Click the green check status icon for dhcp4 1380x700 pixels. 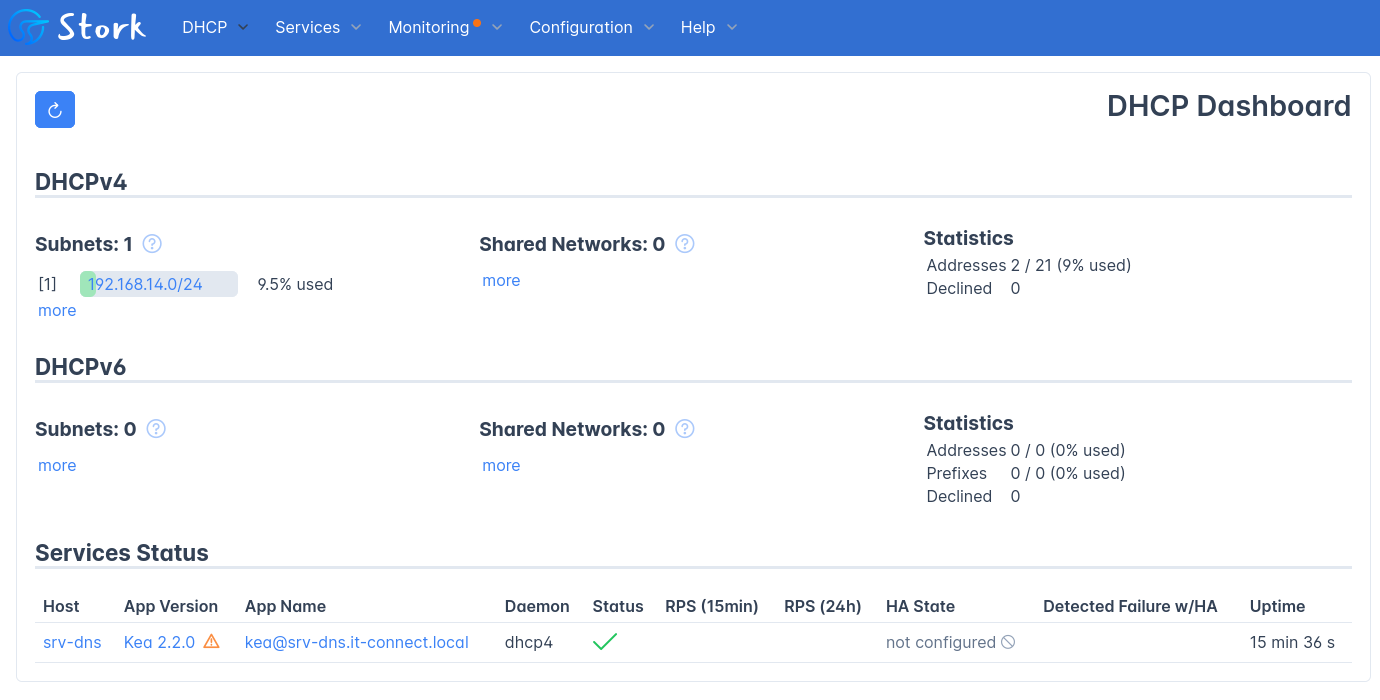pos(605,641)
